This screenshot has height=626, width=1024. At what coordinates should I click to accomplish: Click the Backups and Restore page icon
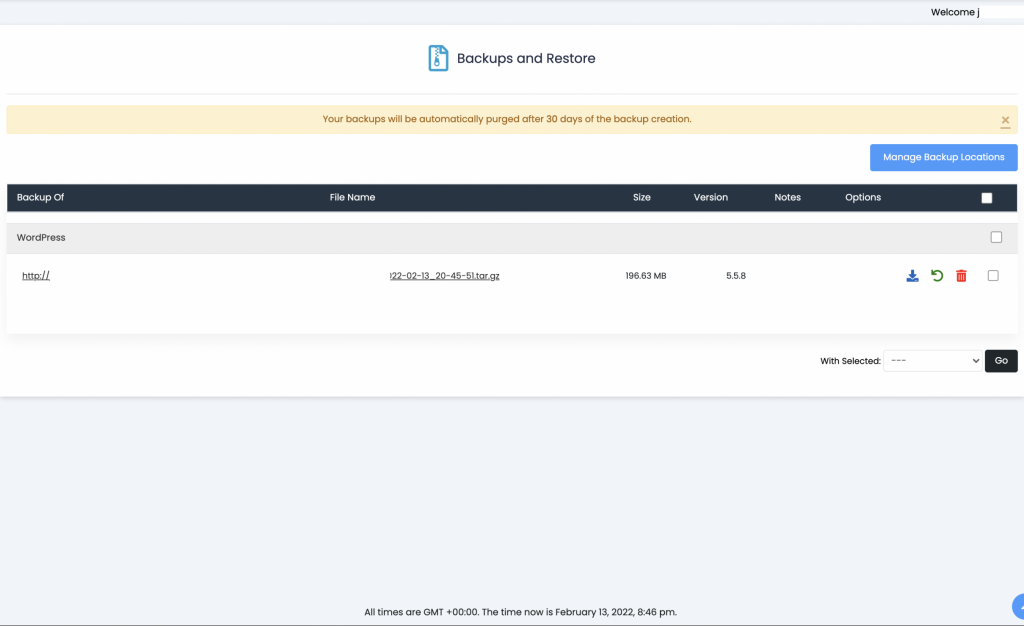click(437, 58)
